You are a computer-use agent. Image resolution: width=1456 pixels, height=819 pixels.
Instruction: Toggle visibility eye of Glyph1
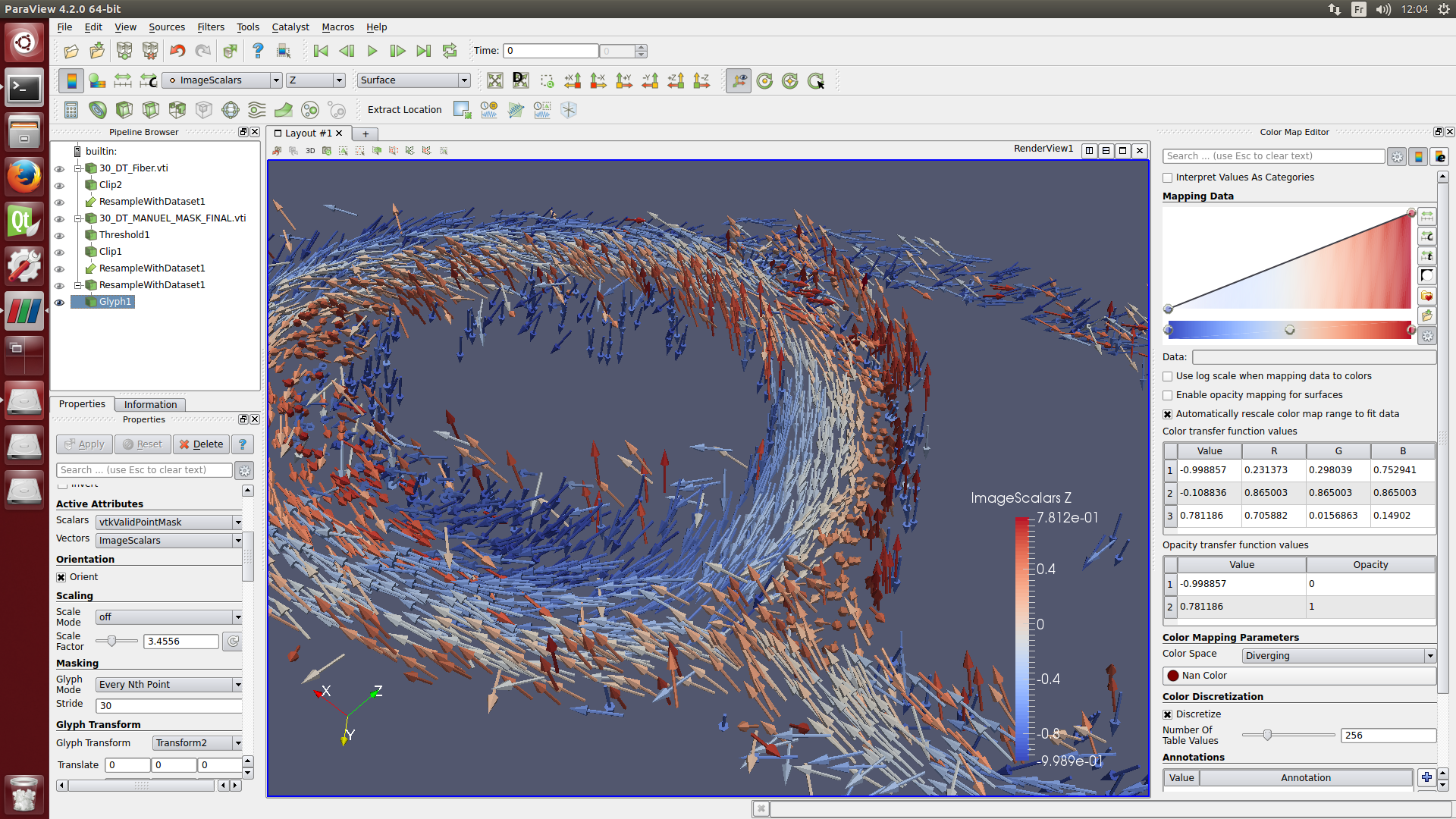click(x=59, y=302)
